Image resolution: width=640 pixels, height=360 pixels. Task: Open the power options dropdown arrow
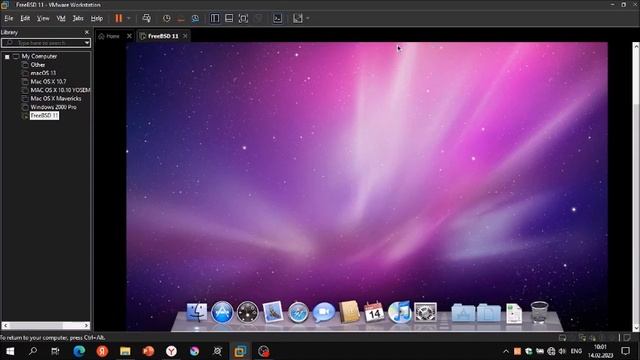[x=129, y=18]
